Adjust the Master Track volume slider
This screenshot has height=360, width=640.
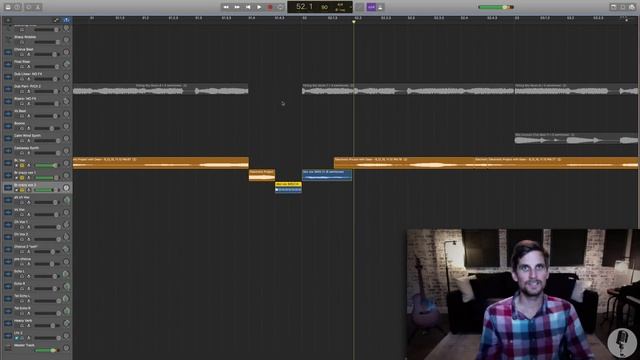47,350
